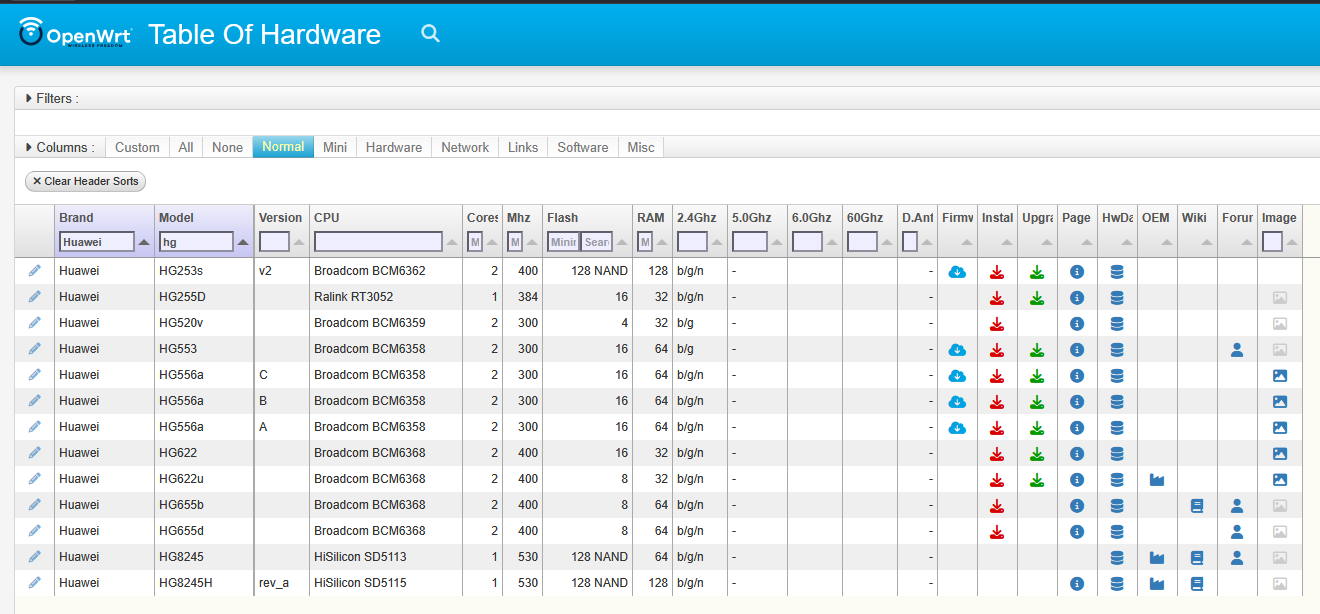Click green upgrade icon for HG255D
The image size is (1320, 614).
[x=1037, y=297]
